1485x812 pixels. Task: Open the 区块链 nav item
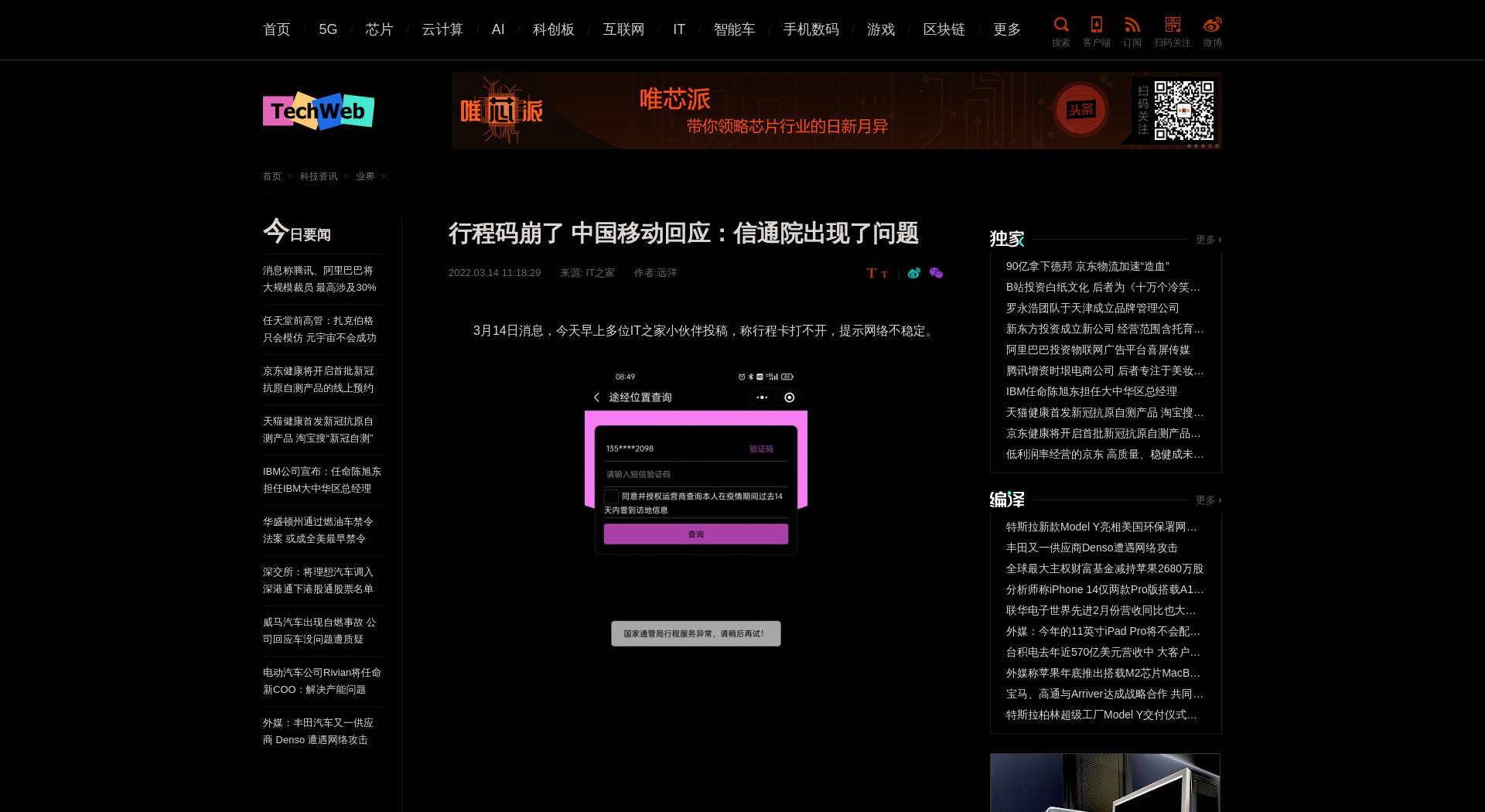click(944, 29)
